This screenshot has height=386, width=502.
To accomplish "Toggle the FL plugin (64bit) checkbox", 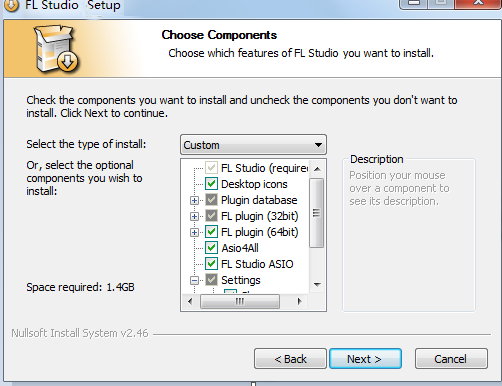I will 211,232.
